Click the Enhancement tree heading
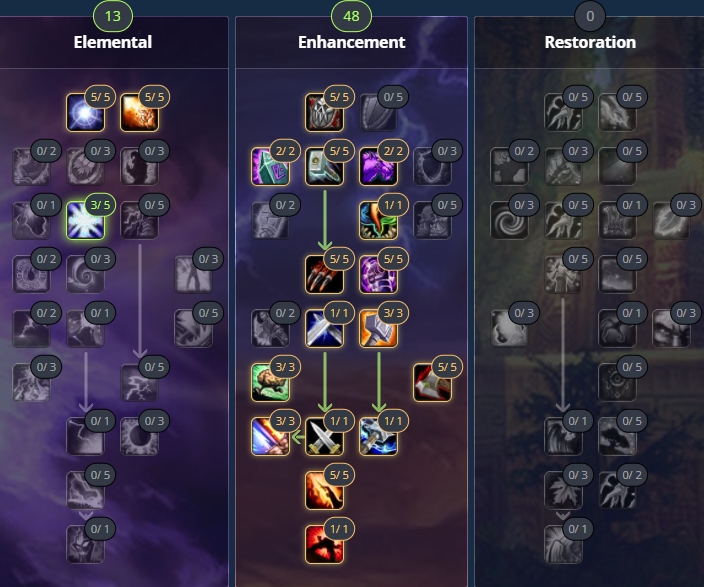Viewport: 704px width, 587px height. 352,42
